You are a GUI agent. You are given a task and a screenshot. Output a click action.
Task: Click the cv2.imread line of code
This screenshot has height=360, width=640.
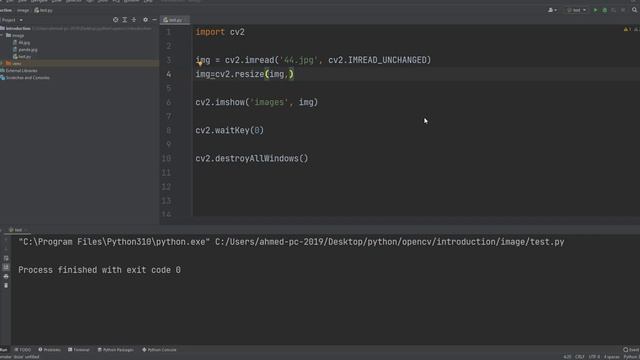point(313,60)
